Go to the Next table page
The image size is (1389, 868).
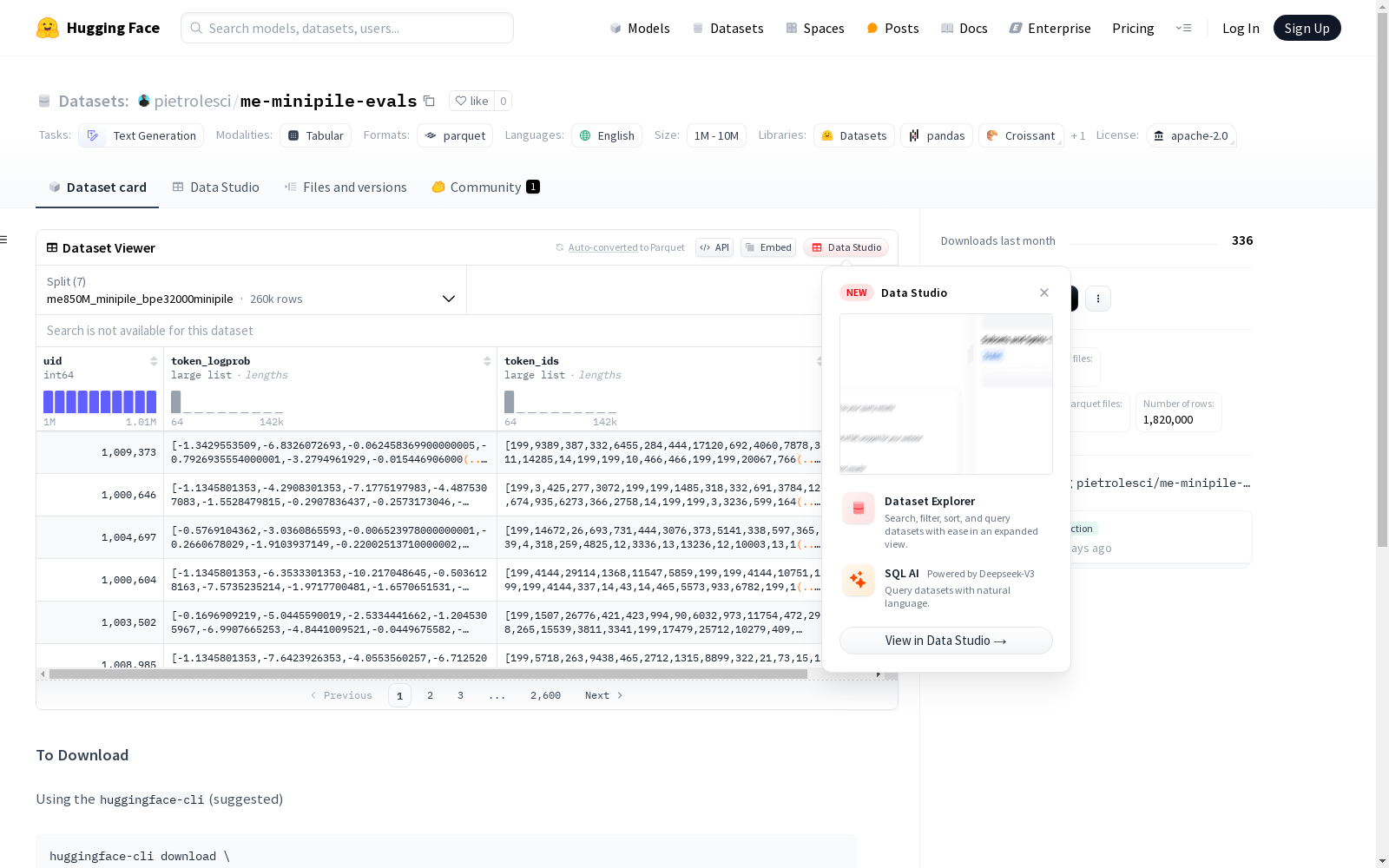click(604, 695)
